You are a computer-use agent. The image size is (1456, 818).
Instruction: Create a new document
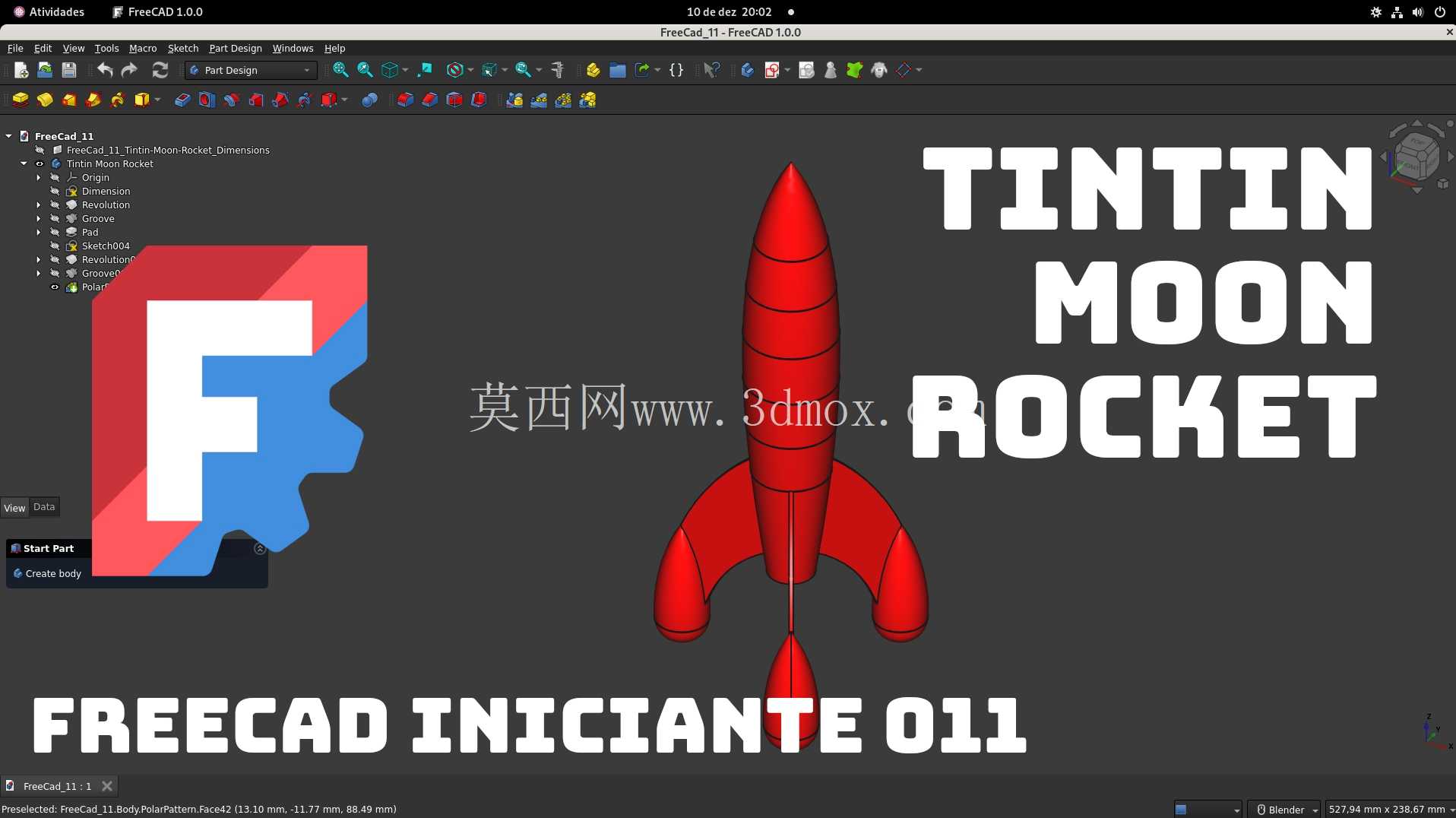tap(21, 70)
